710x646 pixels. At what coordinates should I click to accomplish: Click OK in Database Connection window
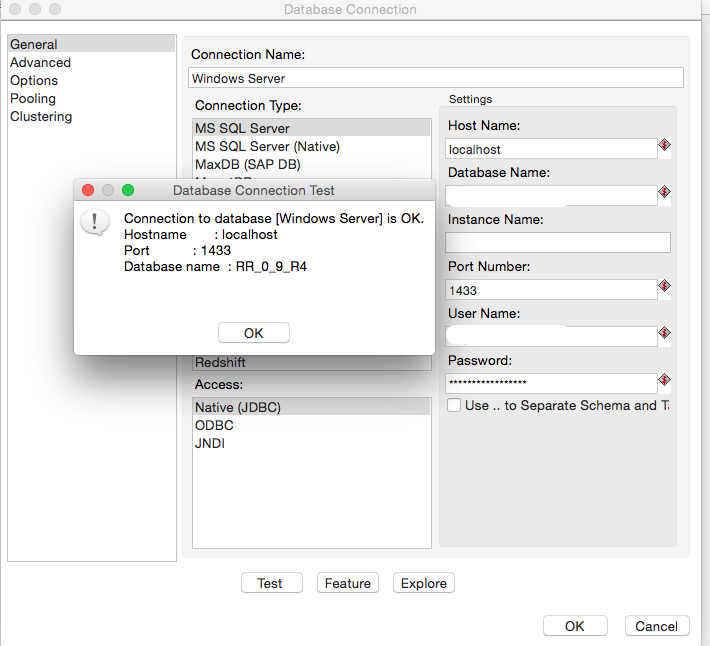tap(575, 626)
